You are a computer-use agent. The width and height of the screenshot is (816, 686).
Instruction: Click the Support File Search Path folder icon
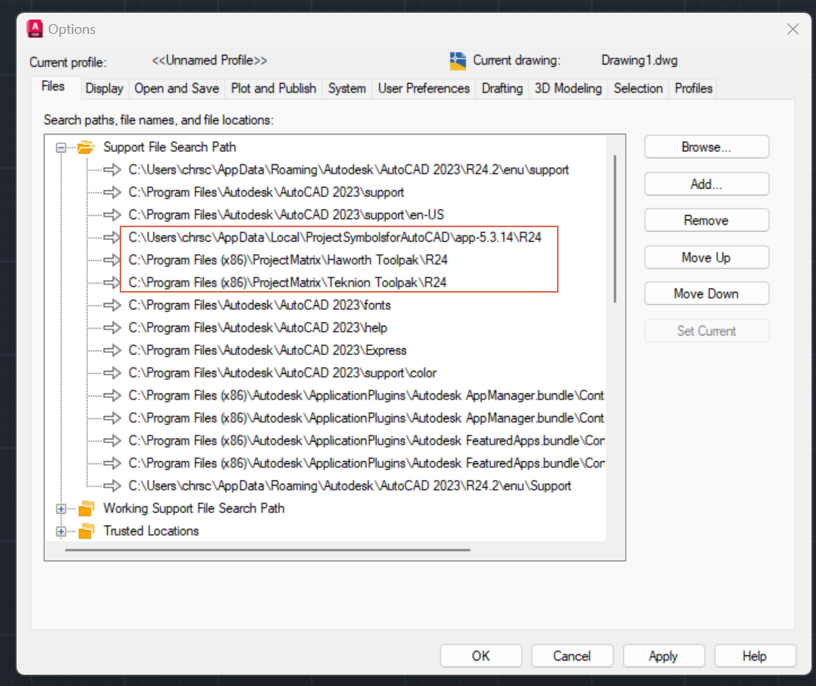click(x=86, y=147)
